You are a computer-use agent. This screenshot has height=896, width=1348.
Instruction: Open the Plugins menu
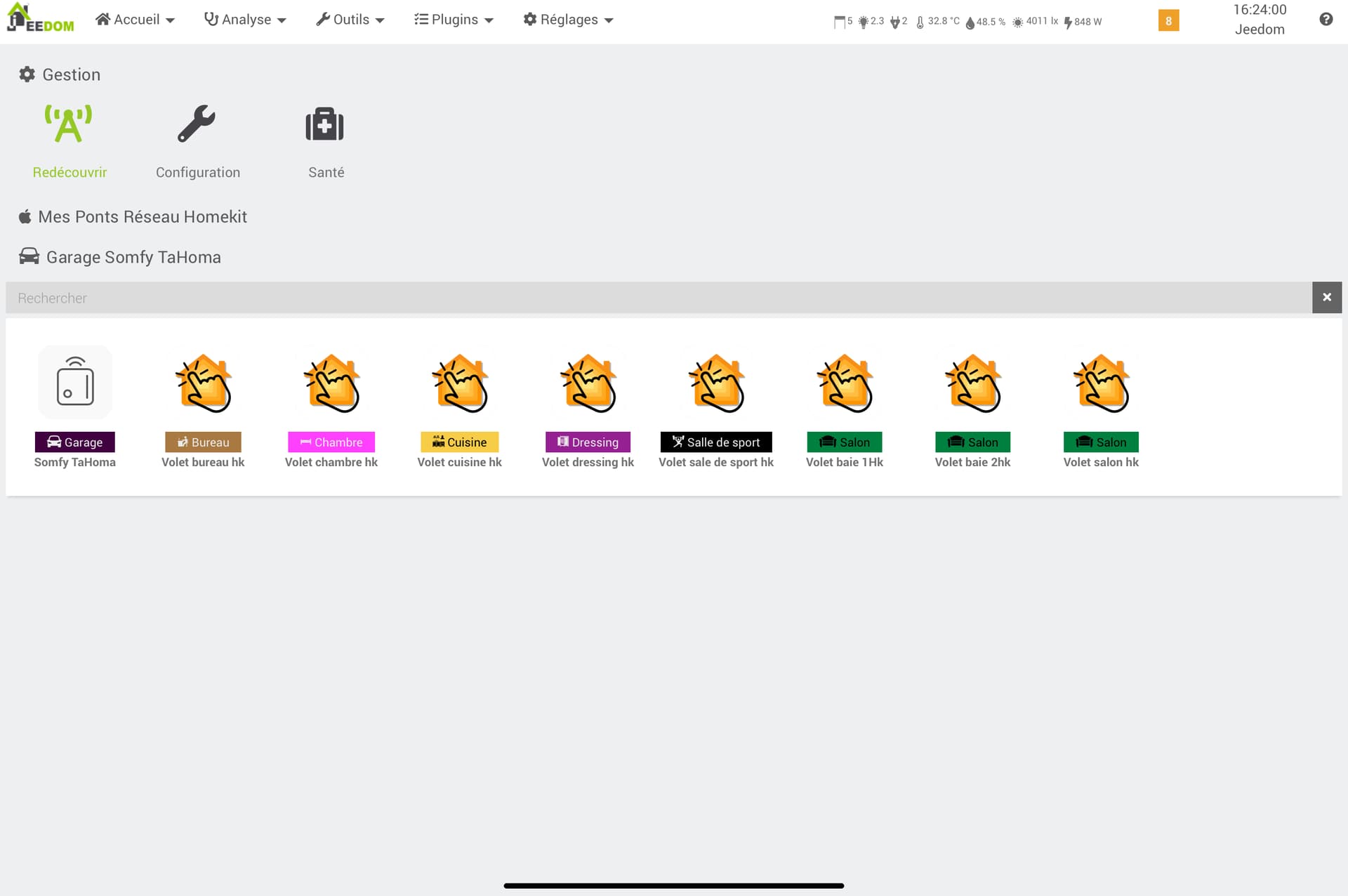tap(454, 20)
